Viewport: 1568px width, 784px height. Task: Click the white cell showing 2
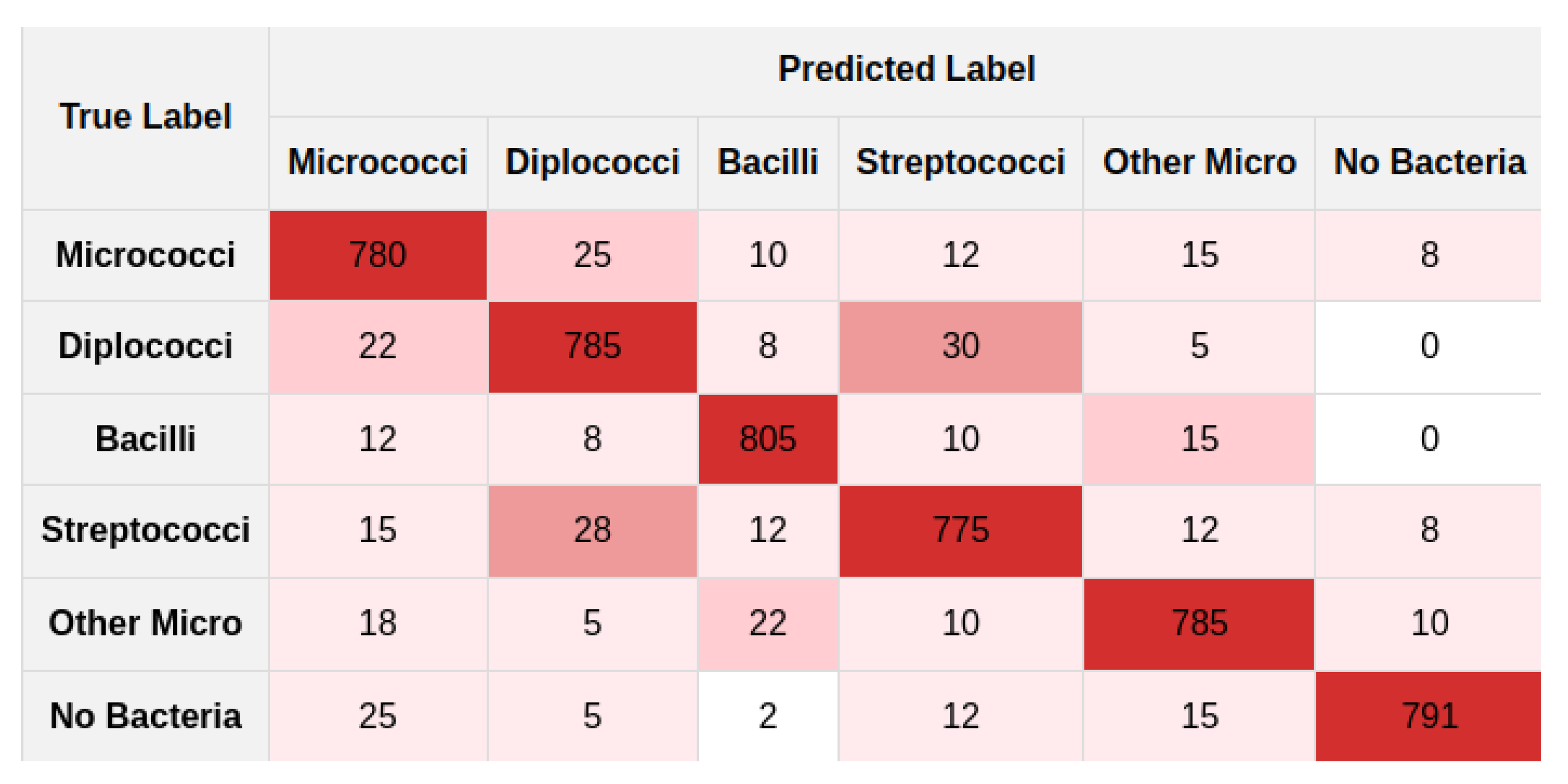[x=767, y=716]
